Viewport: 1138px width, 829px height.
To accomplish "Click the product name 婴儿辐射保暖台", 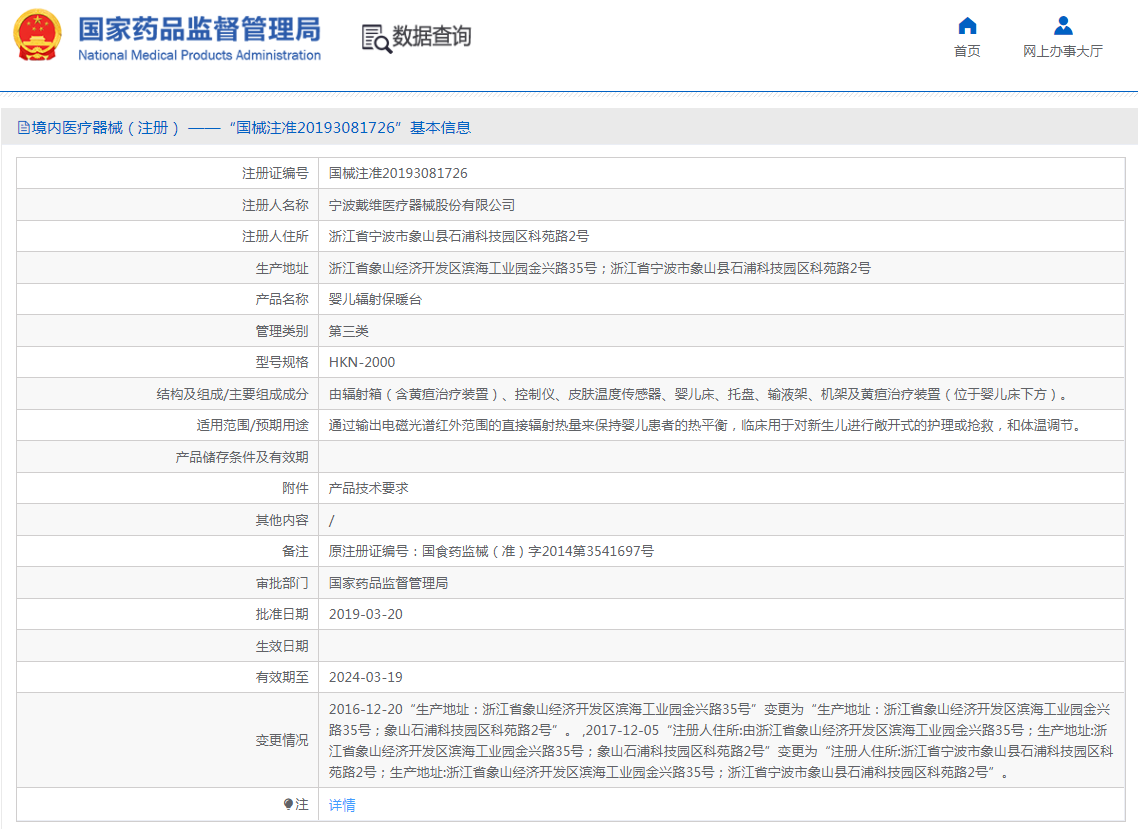I will tap(375, 300).
